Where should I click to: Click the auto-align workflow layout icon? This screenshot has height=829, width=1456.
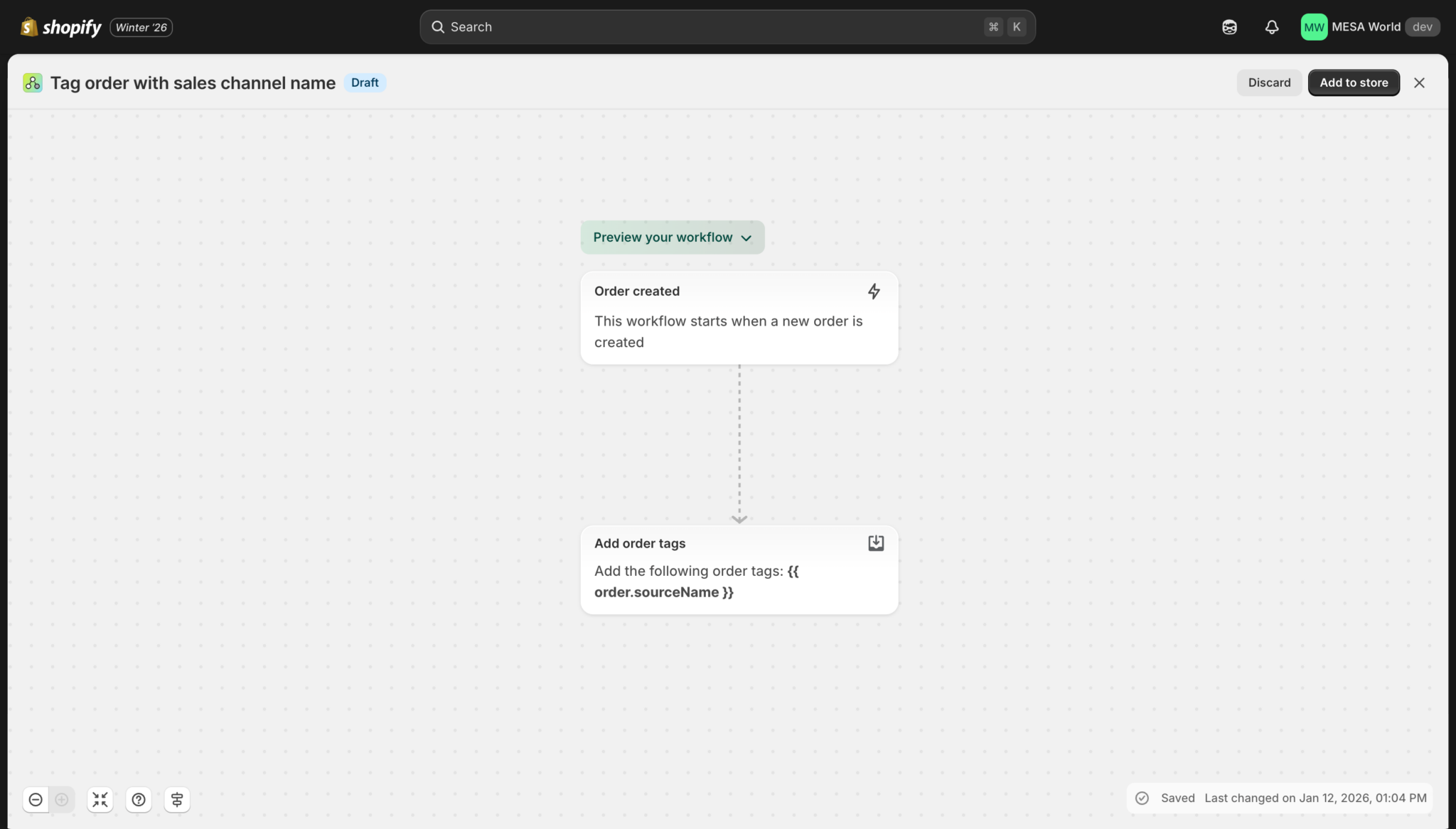(177, 799)
